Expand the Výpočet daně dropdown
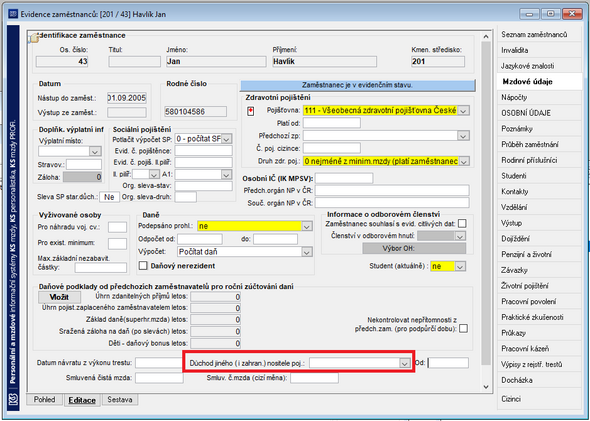 [x=307, y=252]
